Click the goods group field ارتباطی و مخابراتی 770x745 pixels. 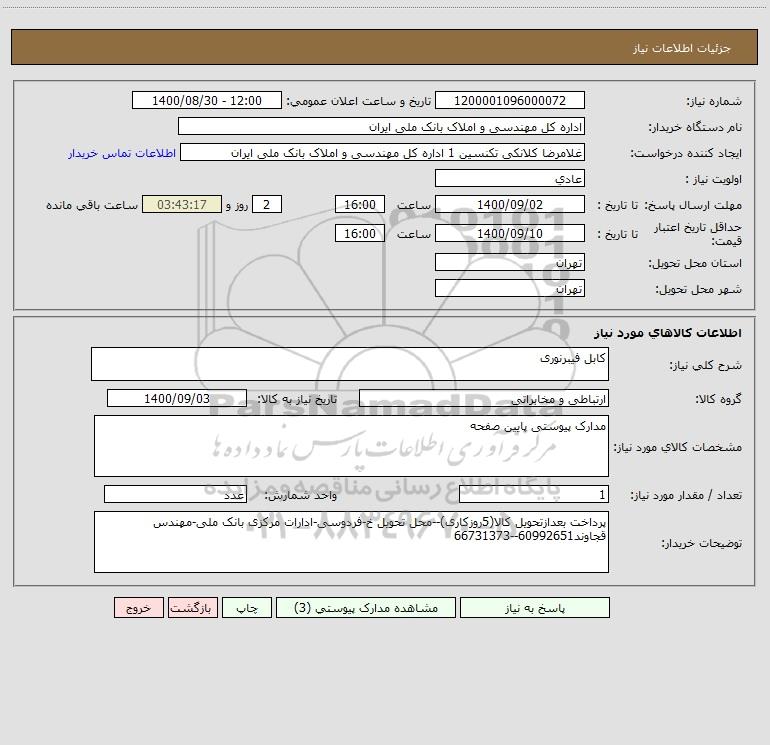pos(484,398)
